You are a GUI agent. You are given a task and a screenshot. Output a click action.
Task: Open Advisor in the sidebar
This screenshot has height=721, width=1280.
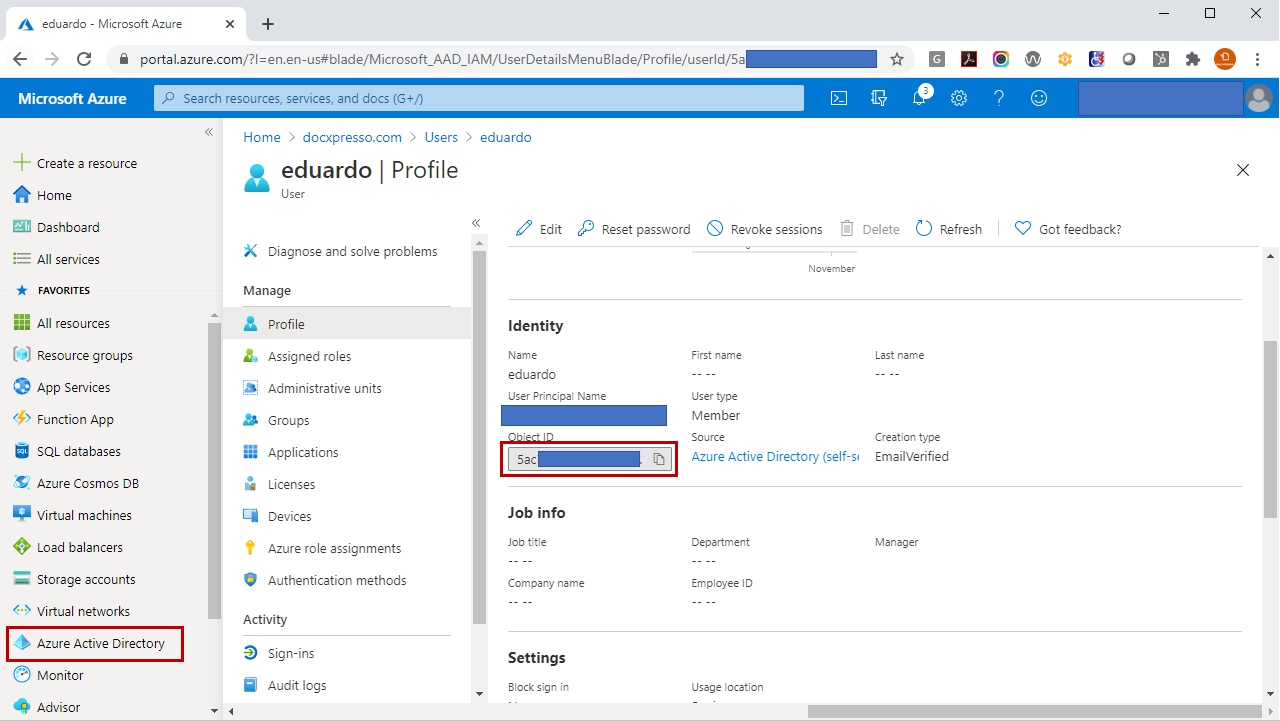point(47,707)
